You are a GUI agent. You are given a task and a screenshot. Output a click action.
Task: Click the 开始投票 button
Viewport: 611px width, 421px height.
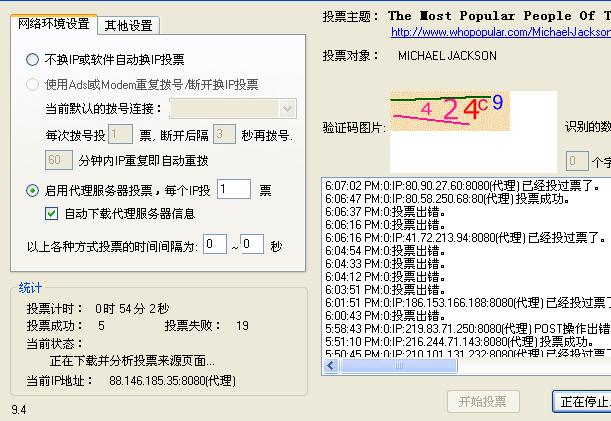[x=483, y=402]
